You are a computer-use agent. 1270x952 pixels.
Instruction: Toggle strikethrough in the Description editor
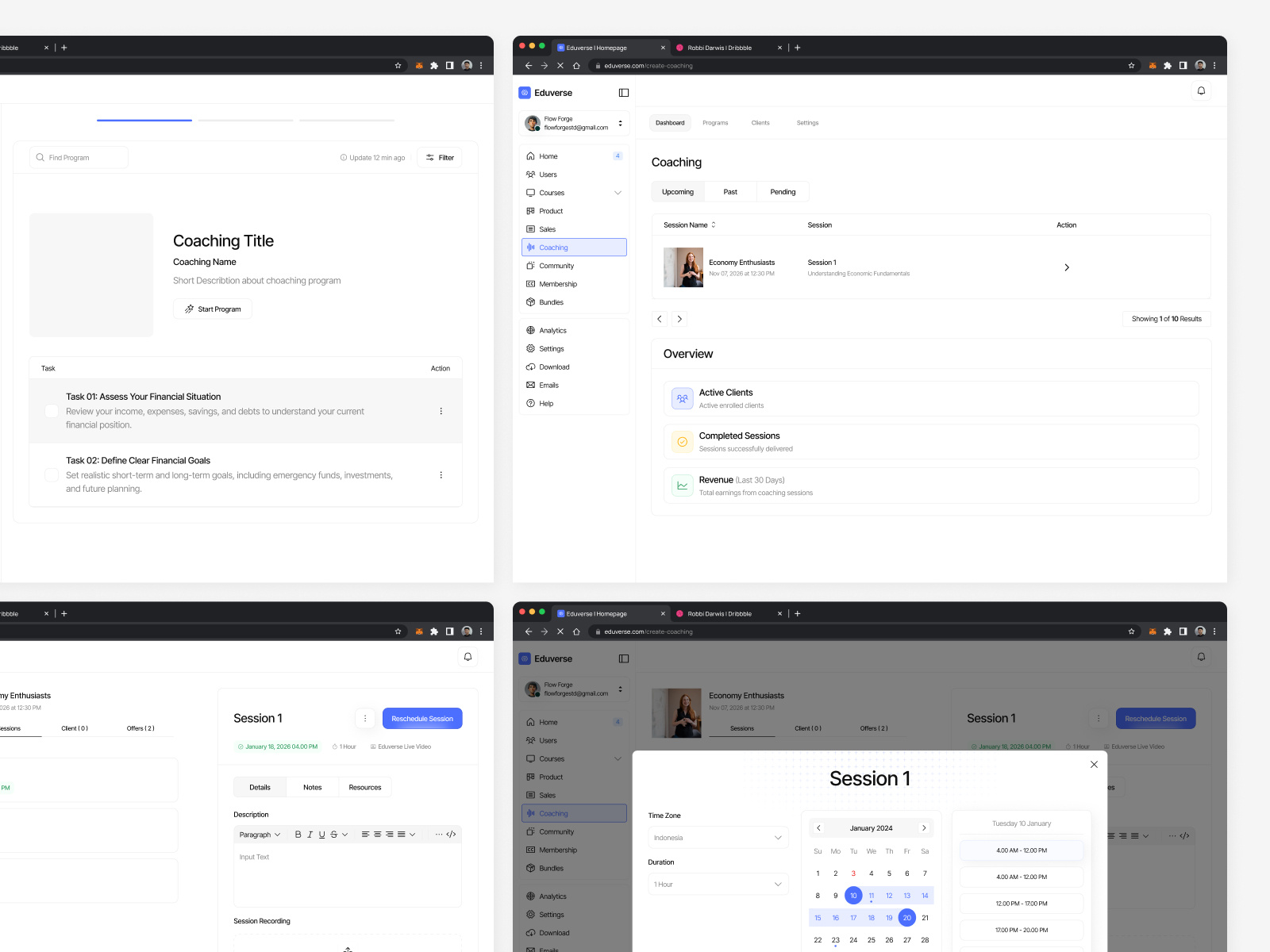pyautogui.click(x=334, y=835)
